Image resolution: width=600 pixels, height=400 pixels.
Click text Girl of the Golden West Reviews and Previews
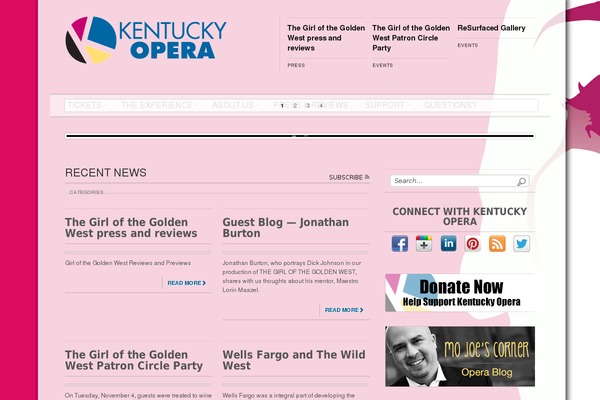128,263
